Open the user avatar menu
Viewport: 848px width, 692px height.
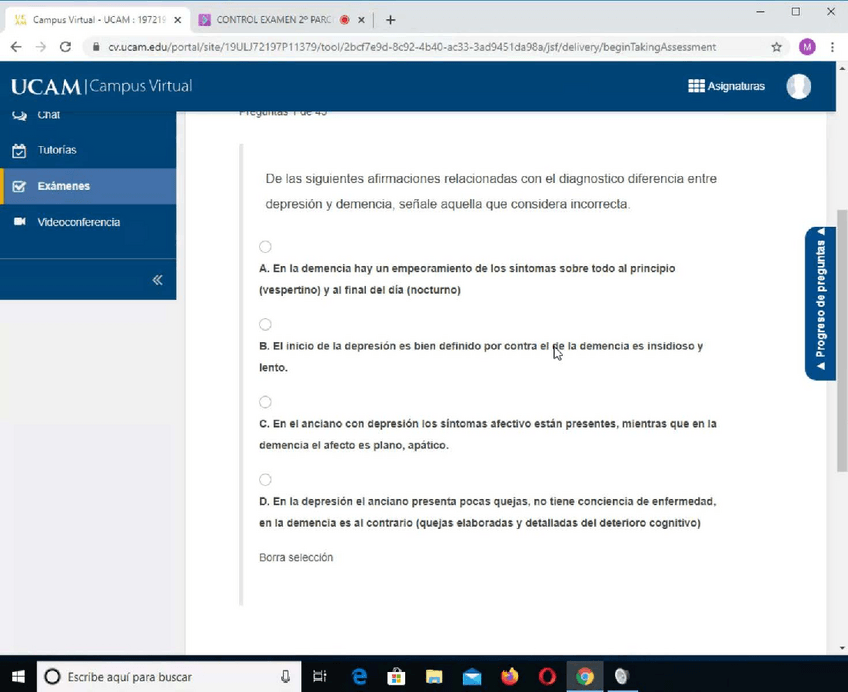[799, 86]
